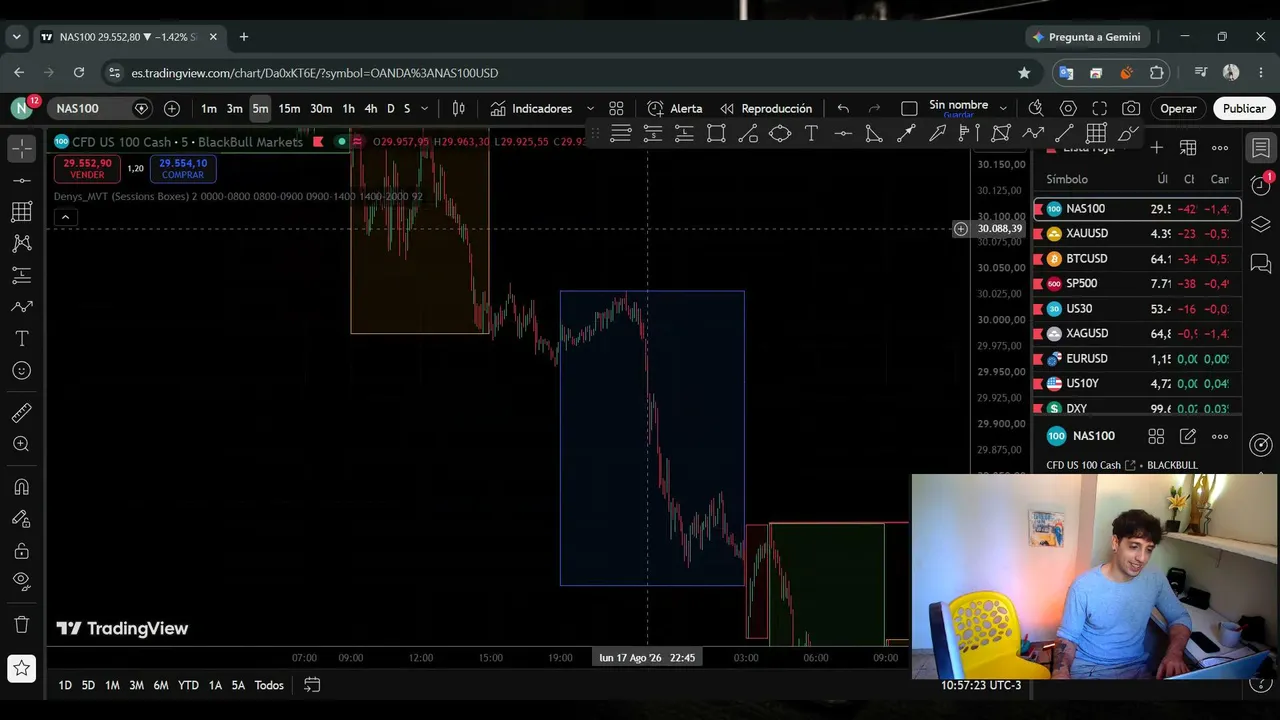The width and height of the screenshot is (1280, 720).
Task: Open the watchlist panel icon
Action: pos(1261,148)
